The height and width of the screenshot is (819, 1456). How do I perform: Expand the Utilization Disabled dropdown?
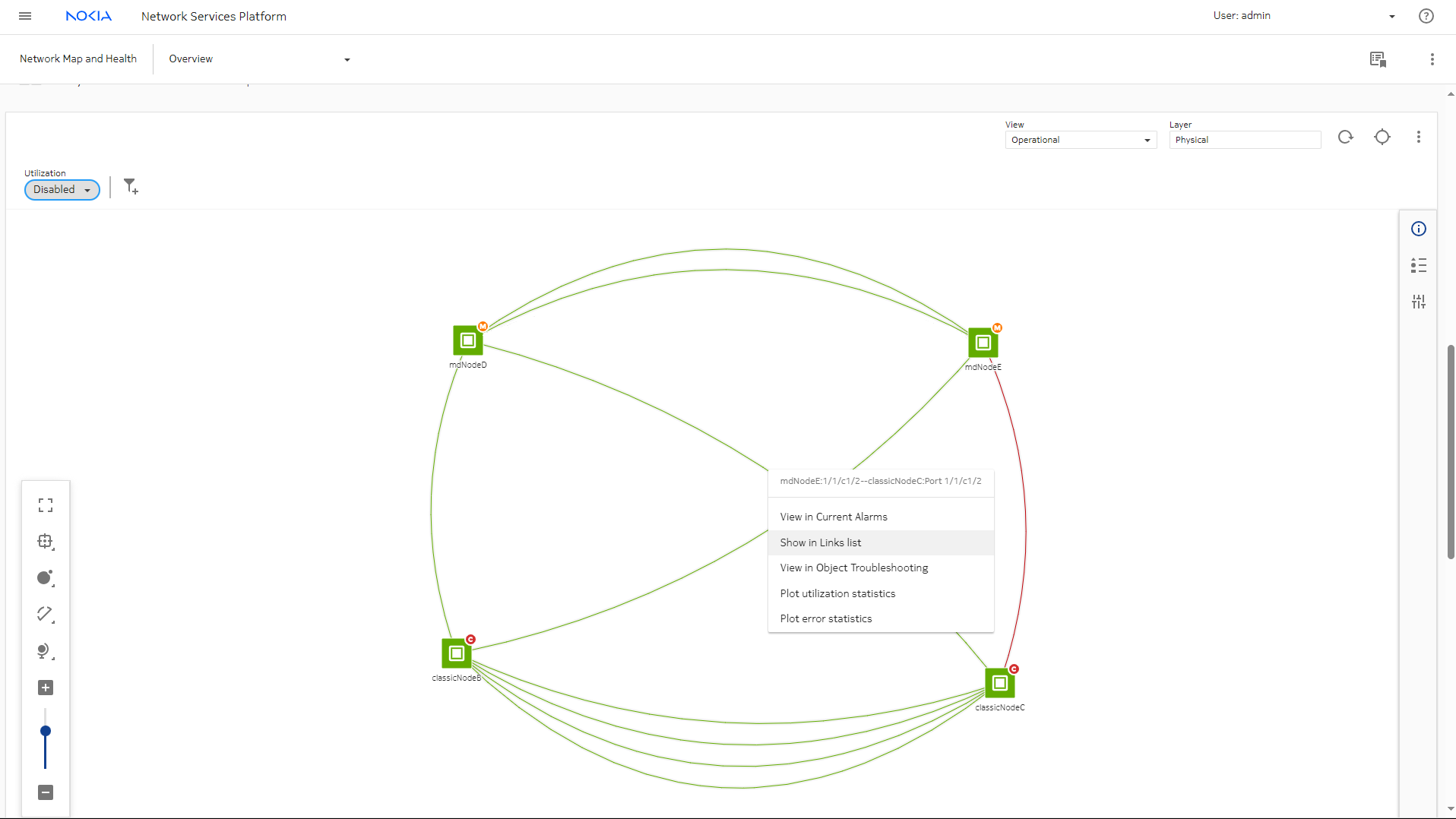[62, 190]
